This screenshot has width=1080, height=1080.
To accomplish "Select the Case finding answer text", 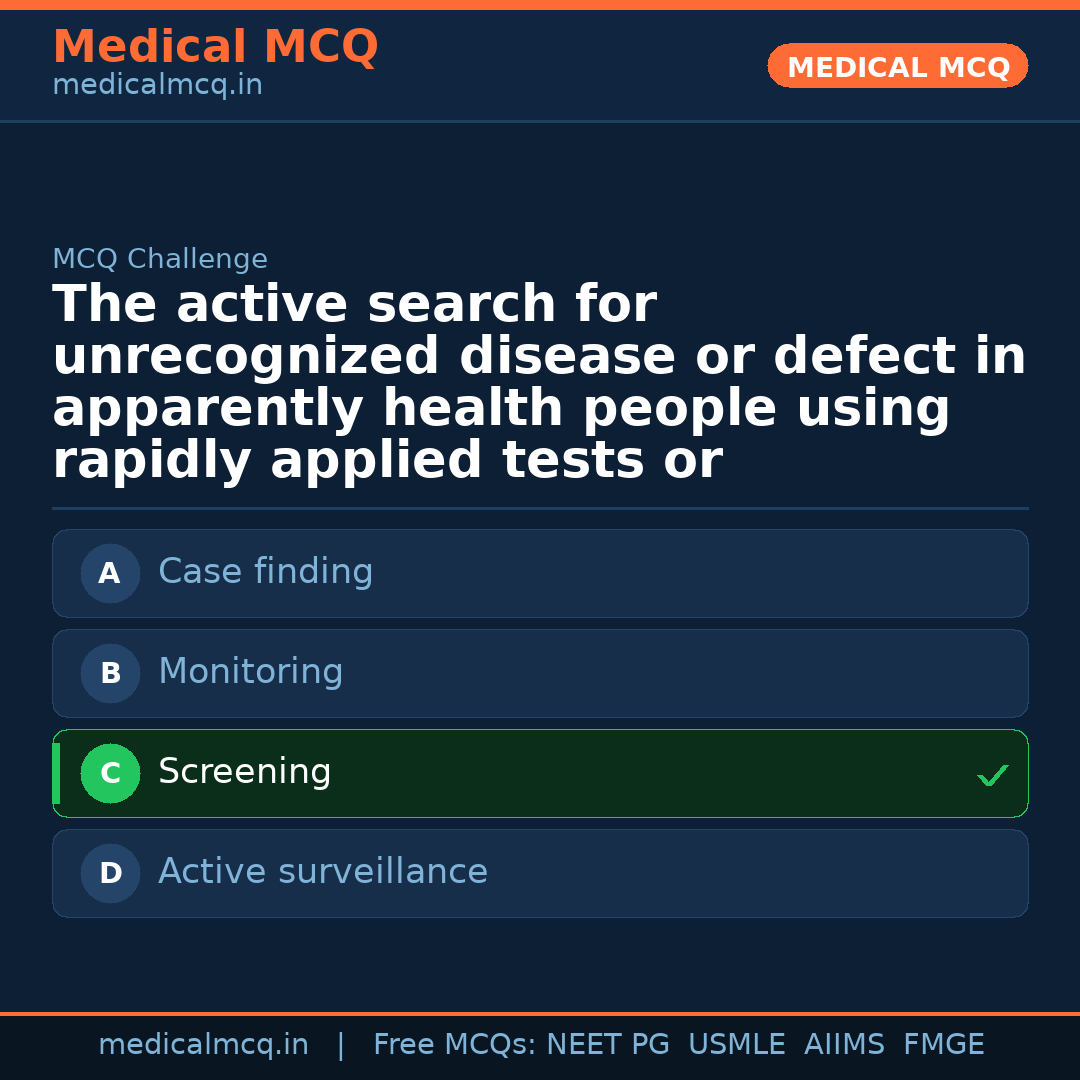I will click(265, 572).
